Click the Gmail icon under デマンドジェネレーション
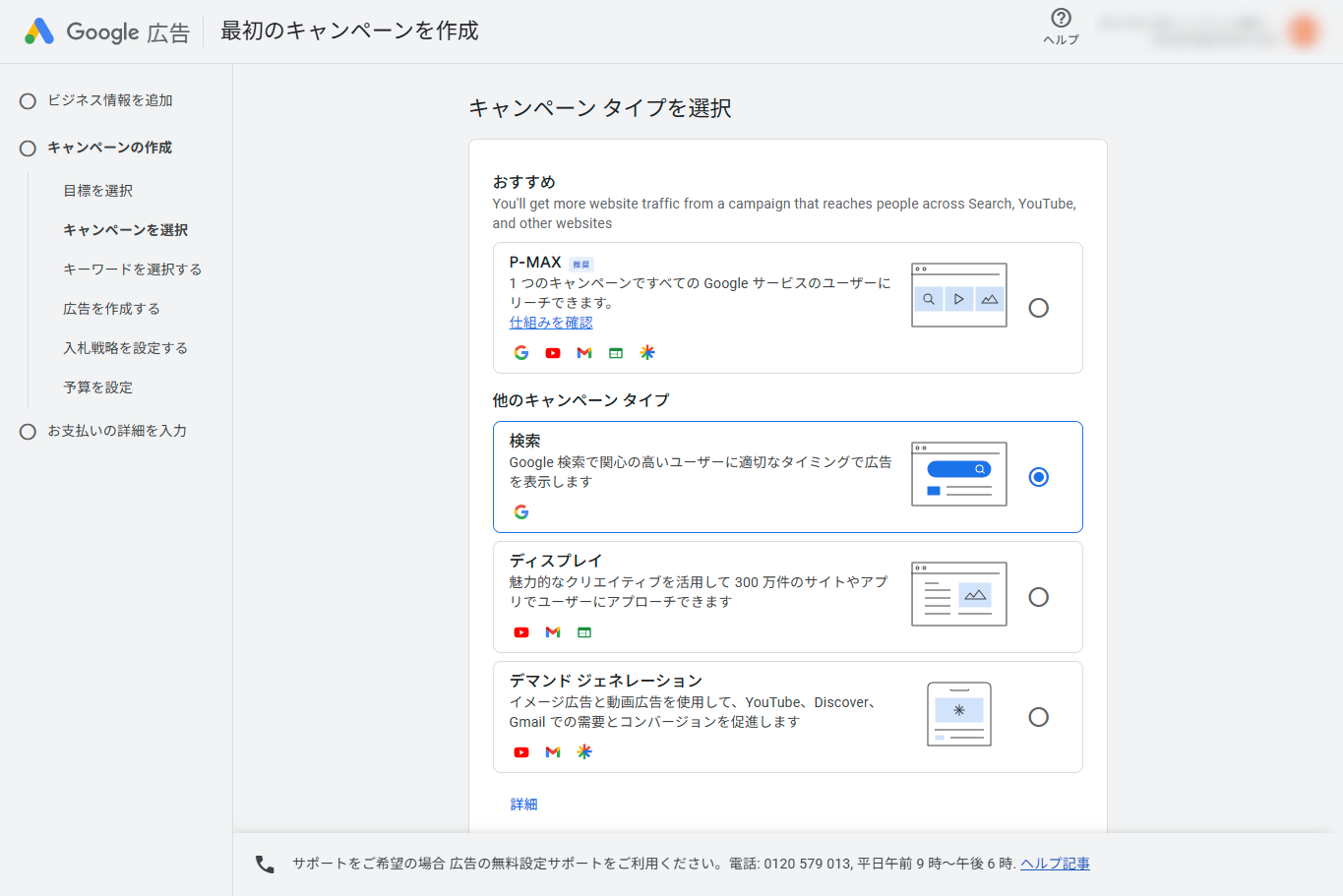1343x896 pixels. coord(553,751)
